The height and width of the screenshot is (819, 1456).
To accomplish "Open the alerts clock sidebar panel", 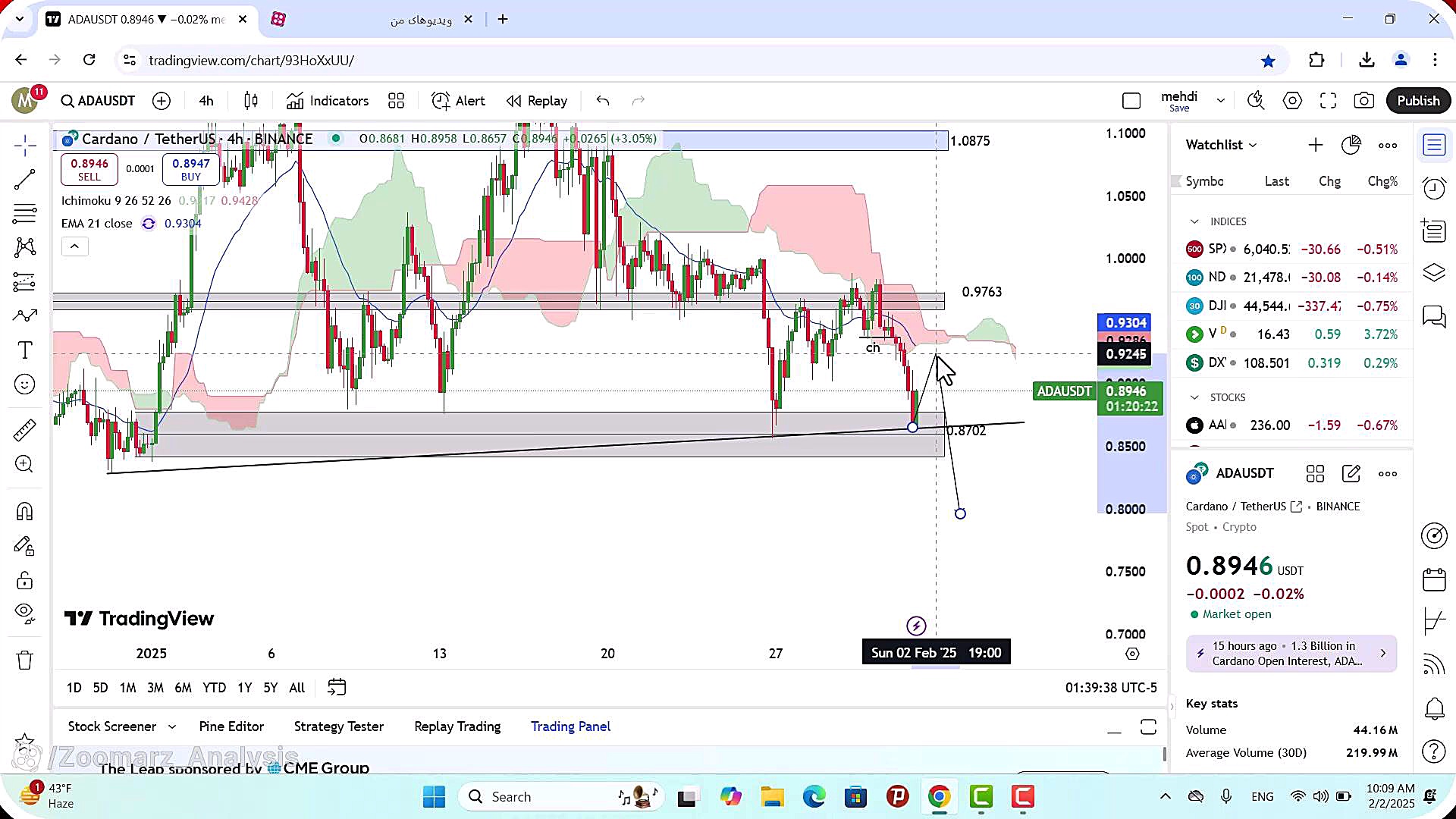I will pyautogui.click(x=1434, y=187).
